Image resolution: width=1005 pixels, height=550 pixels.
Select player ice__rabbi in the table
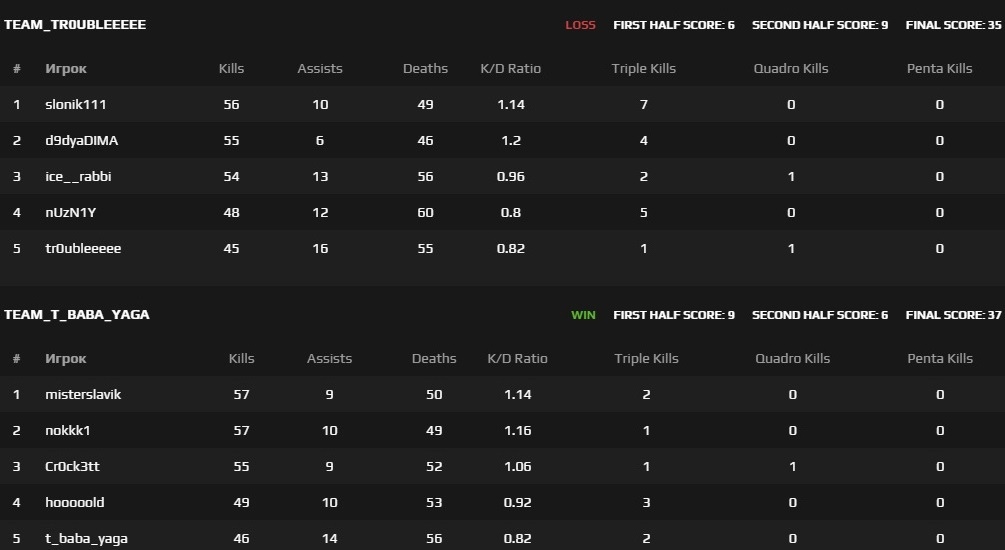(x=78, y=177)
